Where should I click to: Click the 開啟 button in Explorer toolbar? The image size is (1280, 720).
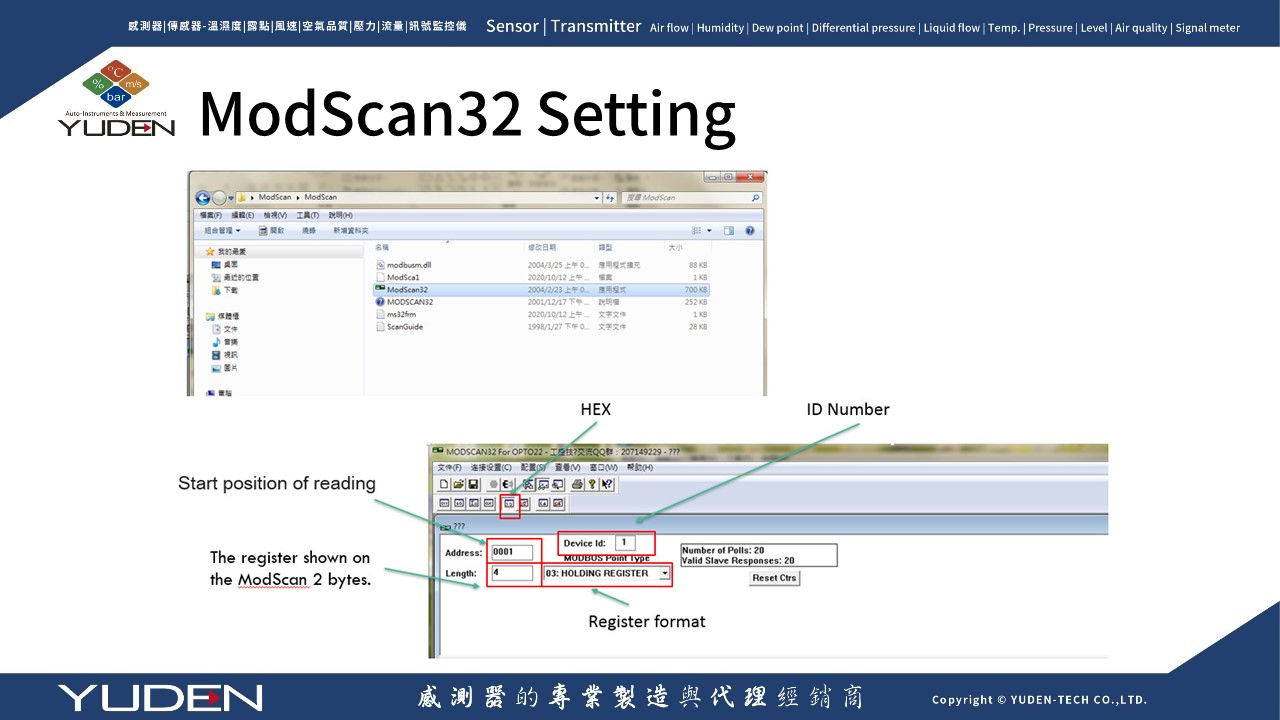[272, 230]
